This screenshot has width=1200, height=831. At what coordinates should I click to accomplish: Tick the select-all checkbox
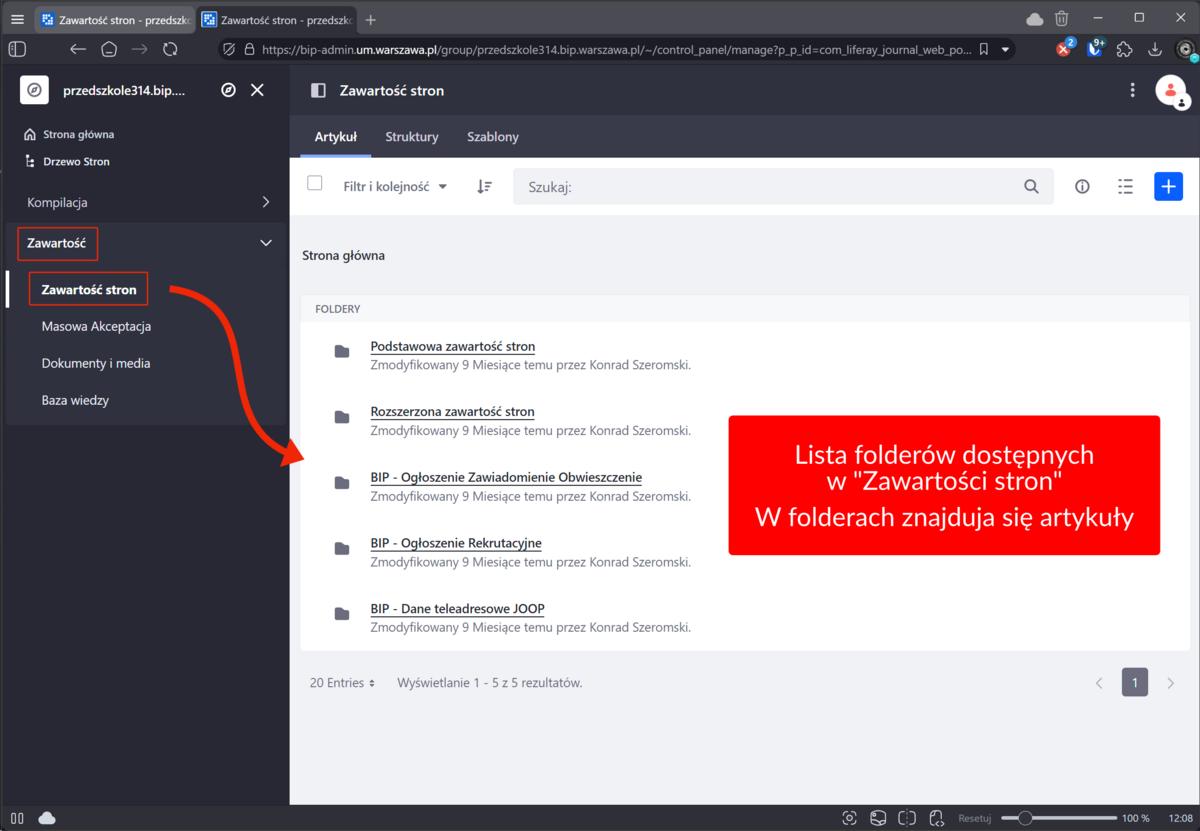tap(315, 184)
